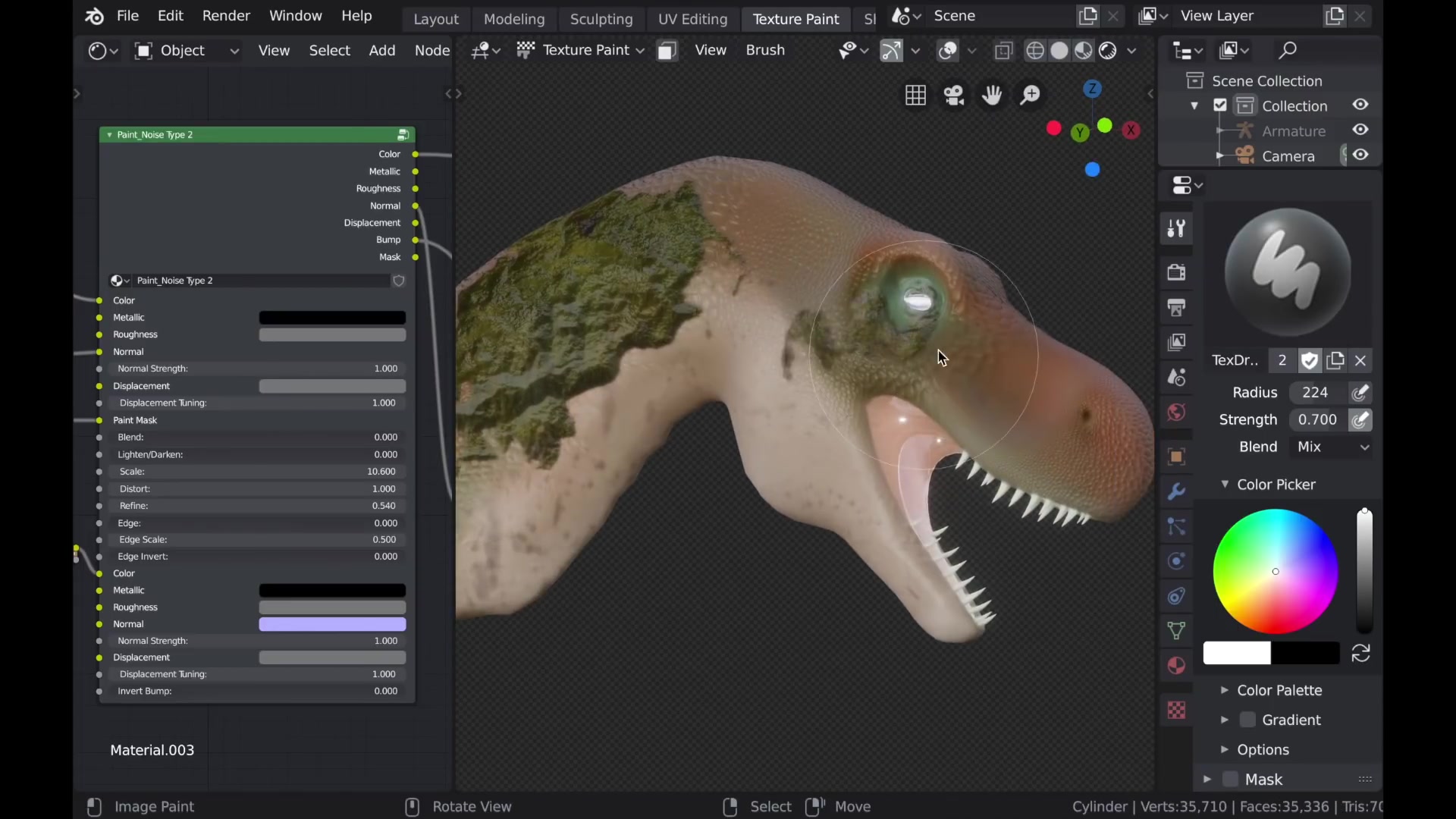The height and width of the screenshot is (819, 1456).
Task: Click the Brush menu in top header
Action: click(764, 50)
